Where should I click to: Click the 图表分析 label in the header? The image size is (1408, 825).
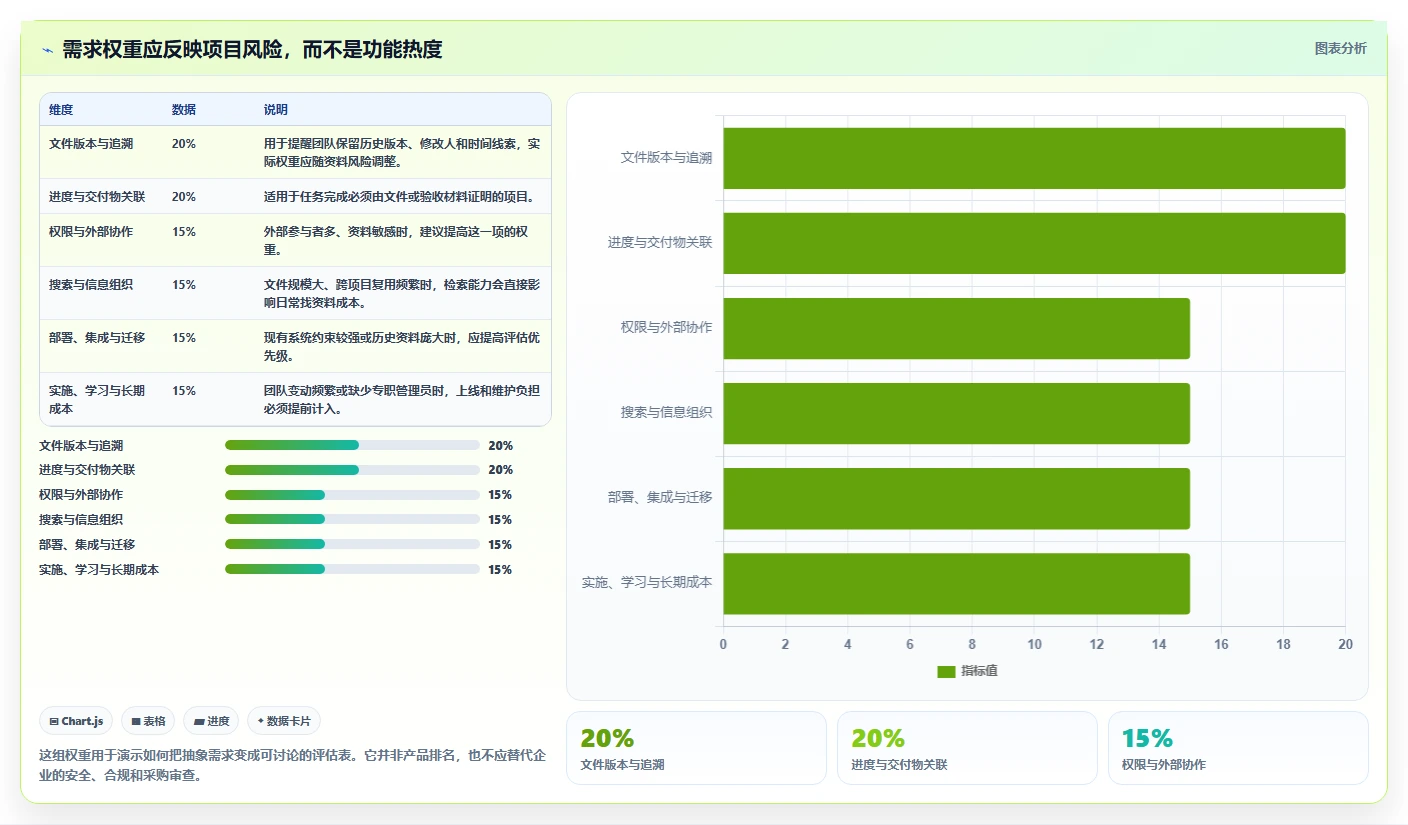(1340, 48)
